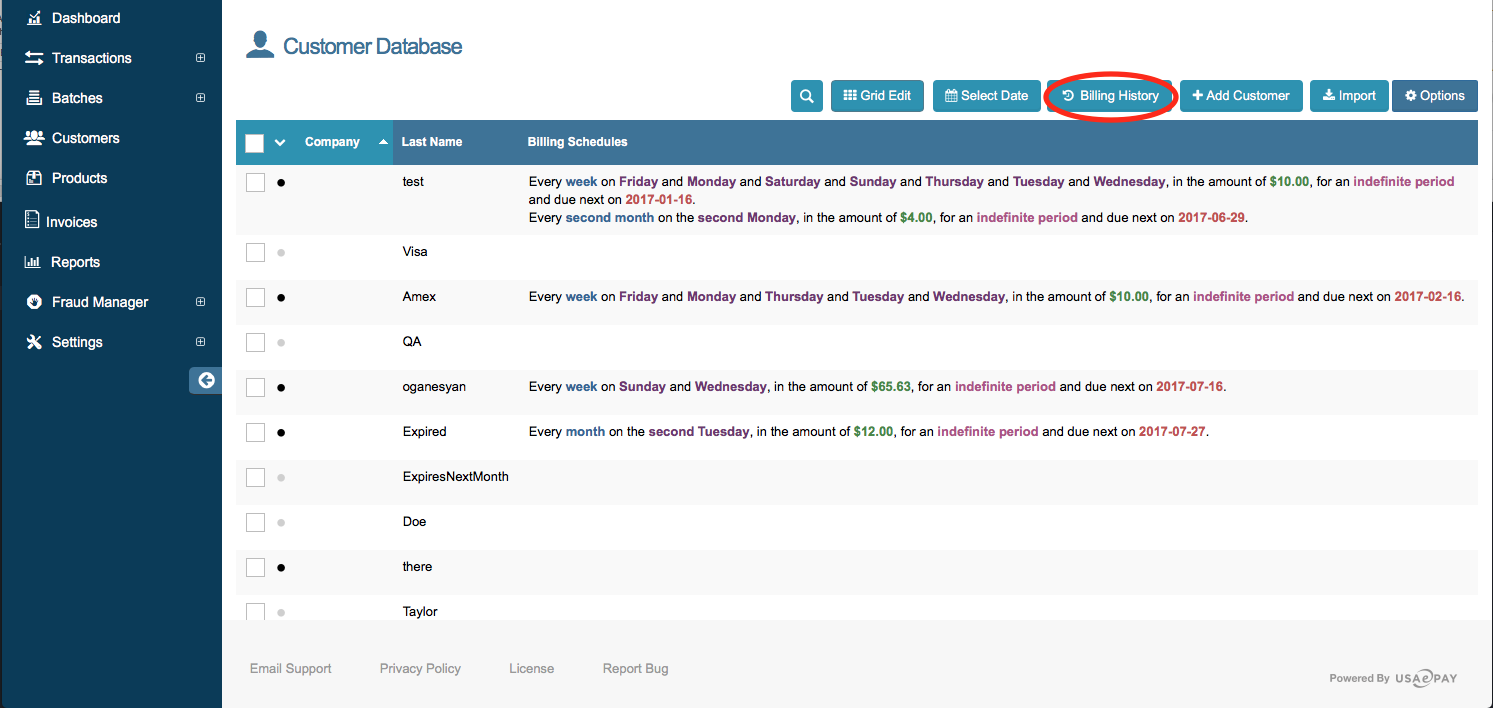This screenshot has height=708, width=1493.
Task: Open the search icon above the table
Action: click(806, 96)
